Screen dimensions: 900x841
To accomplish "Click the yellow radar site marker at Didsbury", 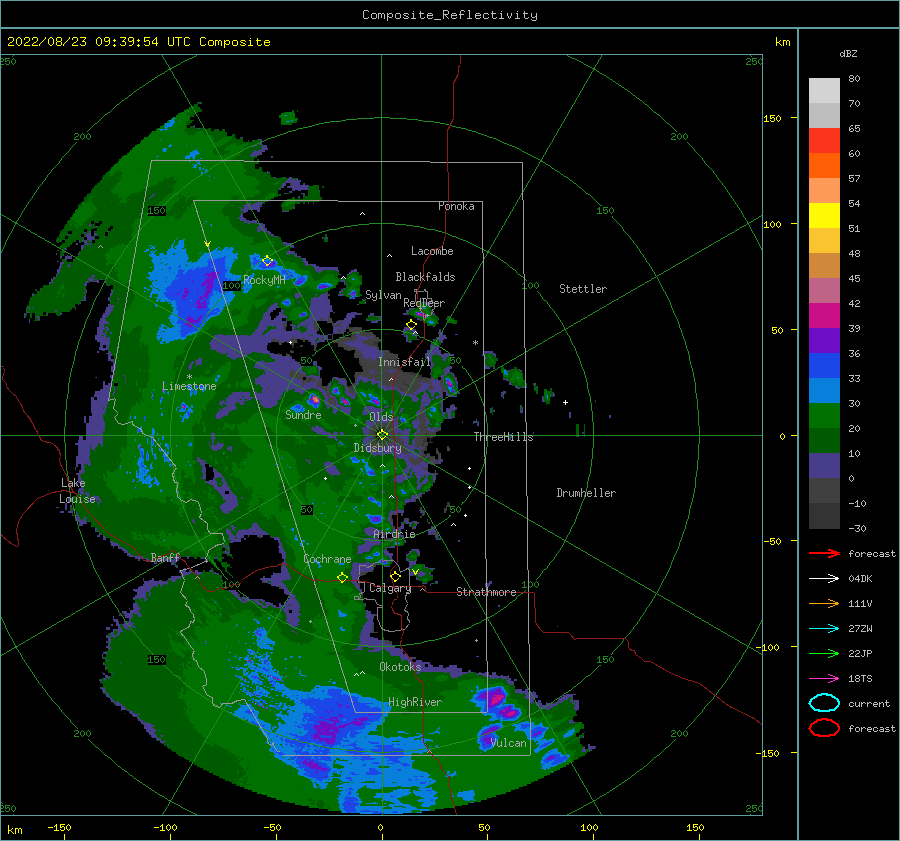I will [x=382, y=435].
